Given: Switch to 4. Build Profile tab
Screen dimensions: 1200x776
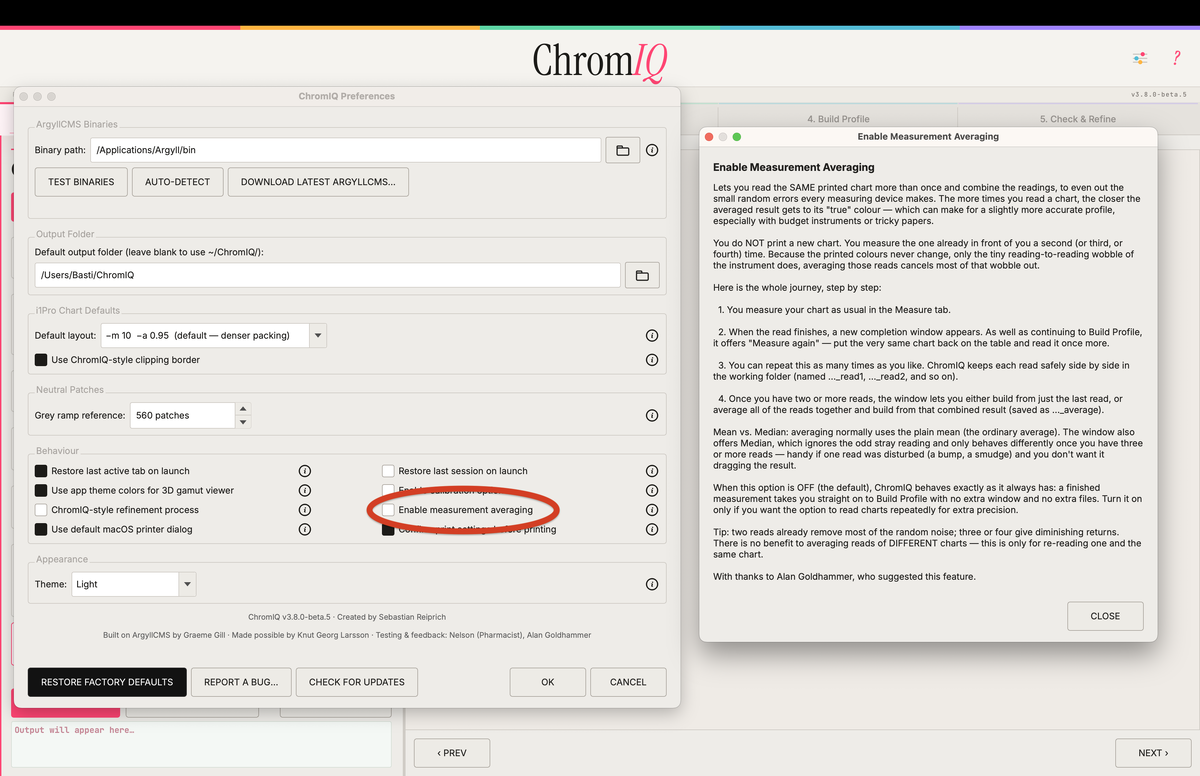Looking at the screenshot, I should point(838,119).
